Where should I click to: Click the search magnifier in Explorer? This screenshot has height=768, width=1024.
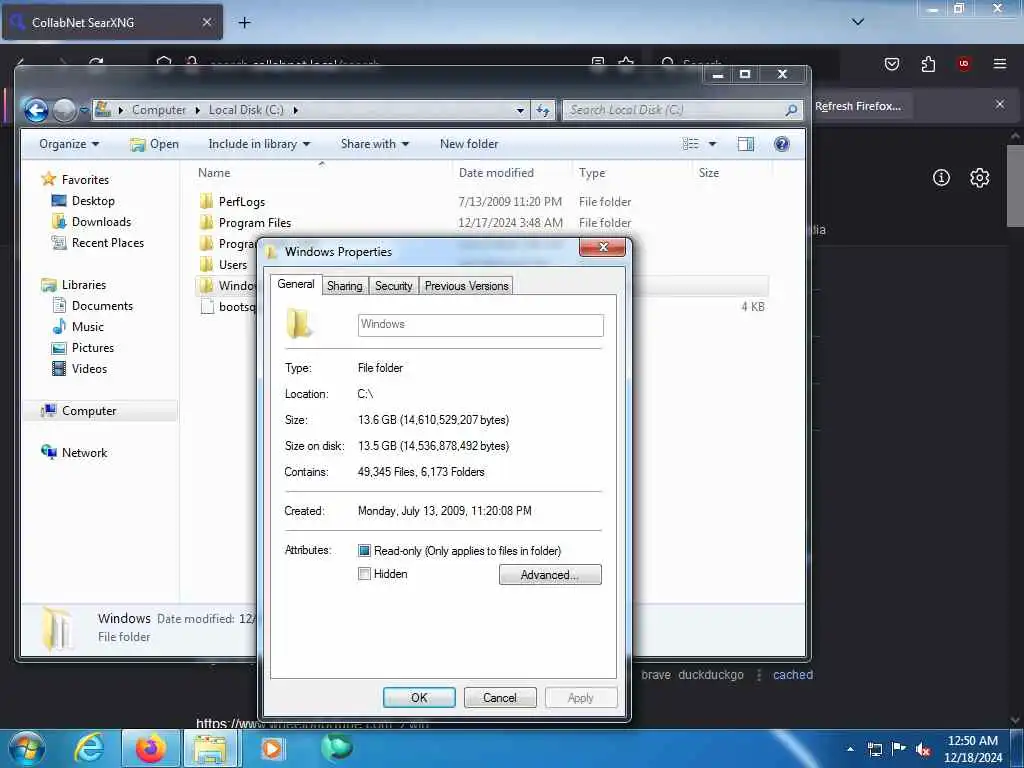[x=791, y=110]
